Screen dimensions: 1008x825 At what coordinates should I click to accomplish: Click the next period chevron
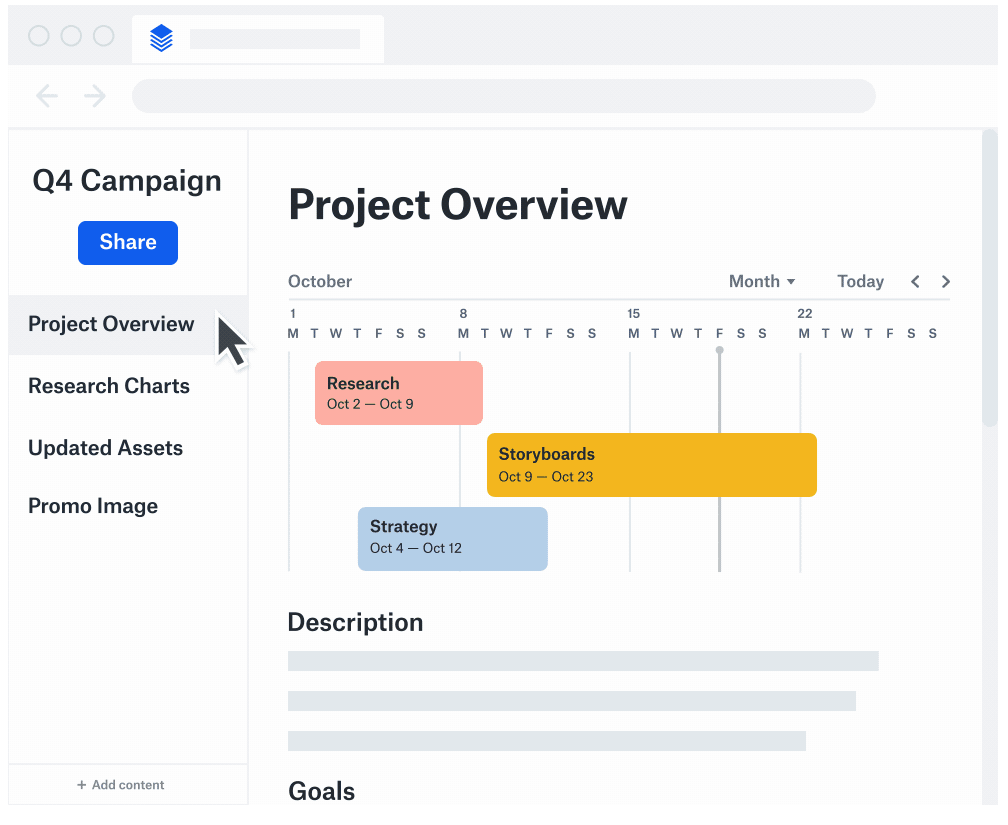[945, 282]
